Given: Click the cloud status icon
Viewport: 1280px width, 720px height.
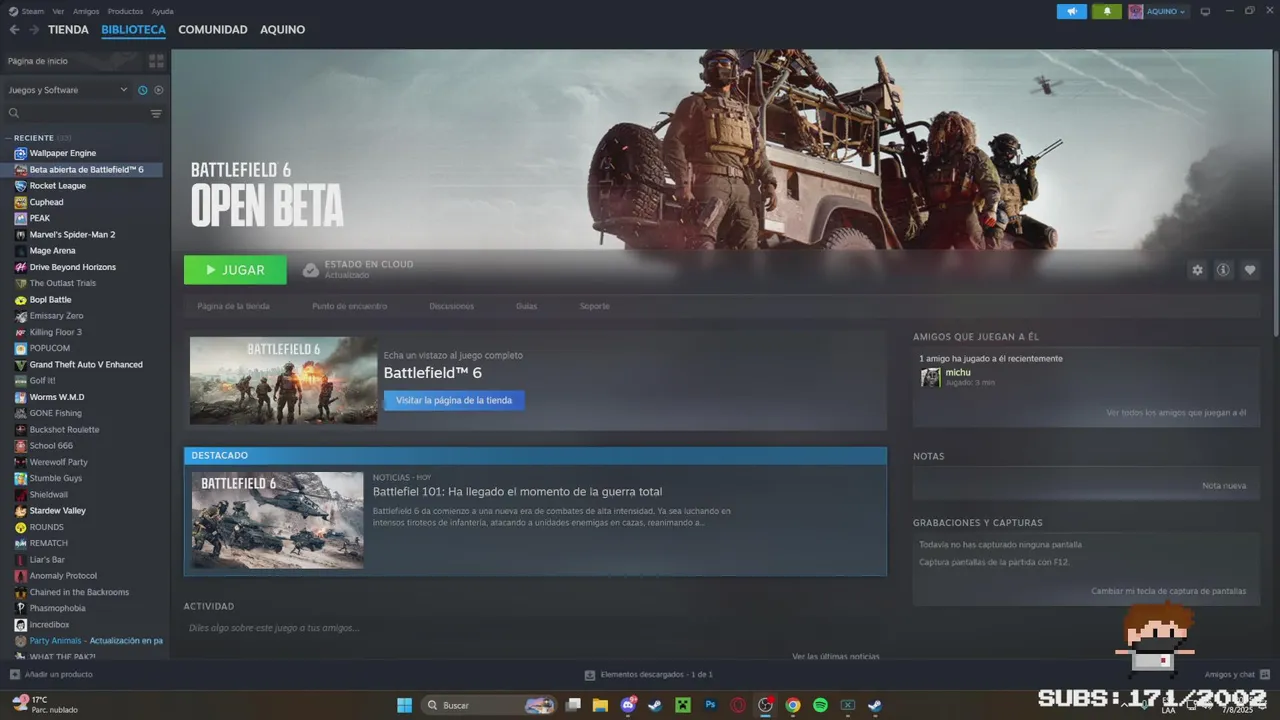Looking at the screenshot, I should pyautogui.click(x=311, y=270).
